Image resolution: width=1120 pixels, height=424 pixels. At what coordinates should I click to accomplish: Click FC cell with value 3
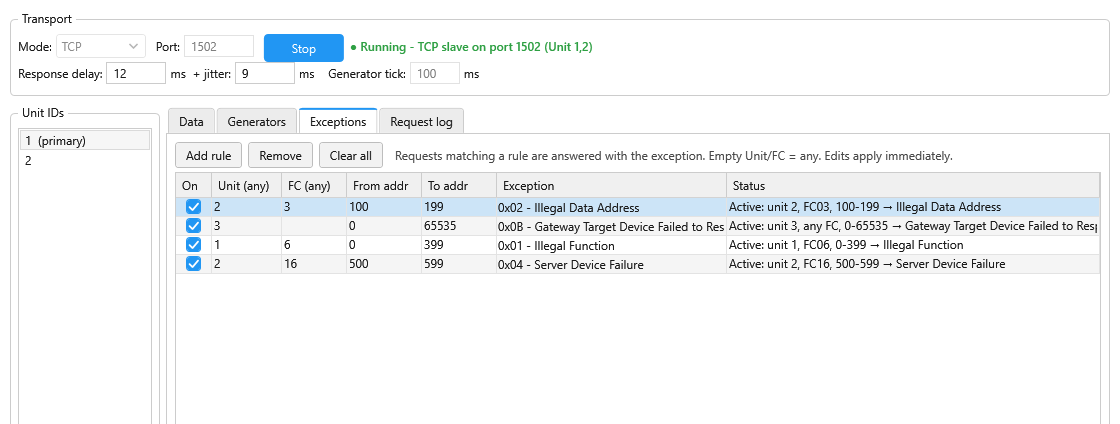pos(314,208)
